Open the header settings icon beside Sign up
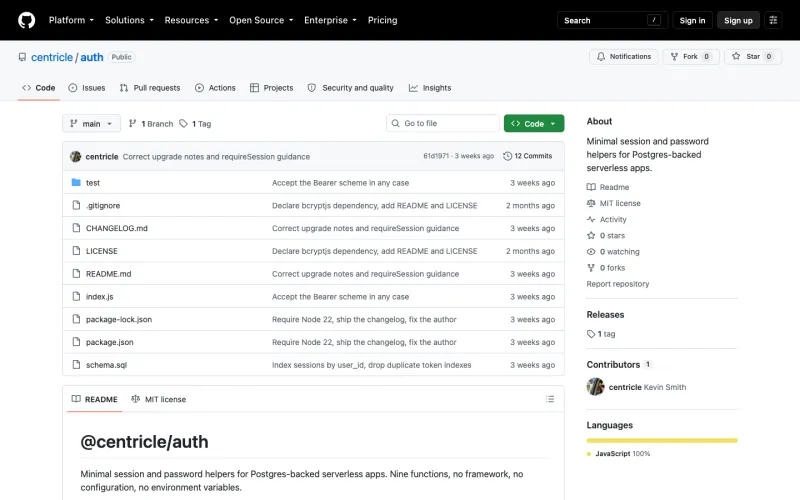 (x=773, y=20)
